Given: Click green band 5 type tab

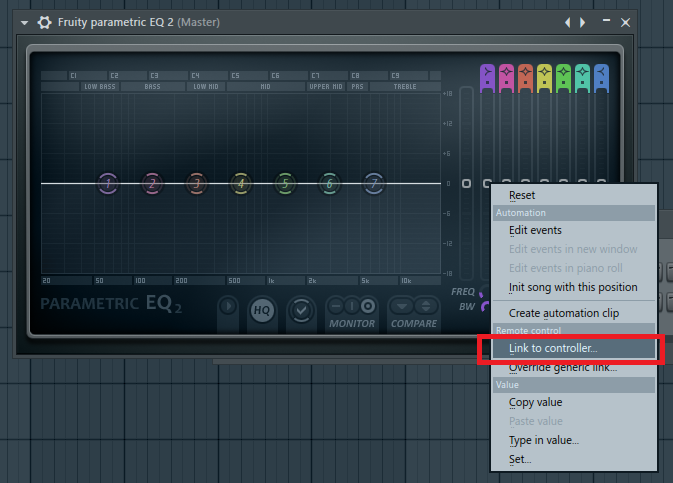Looking at the screenshot, I should [x=563, y=78].
